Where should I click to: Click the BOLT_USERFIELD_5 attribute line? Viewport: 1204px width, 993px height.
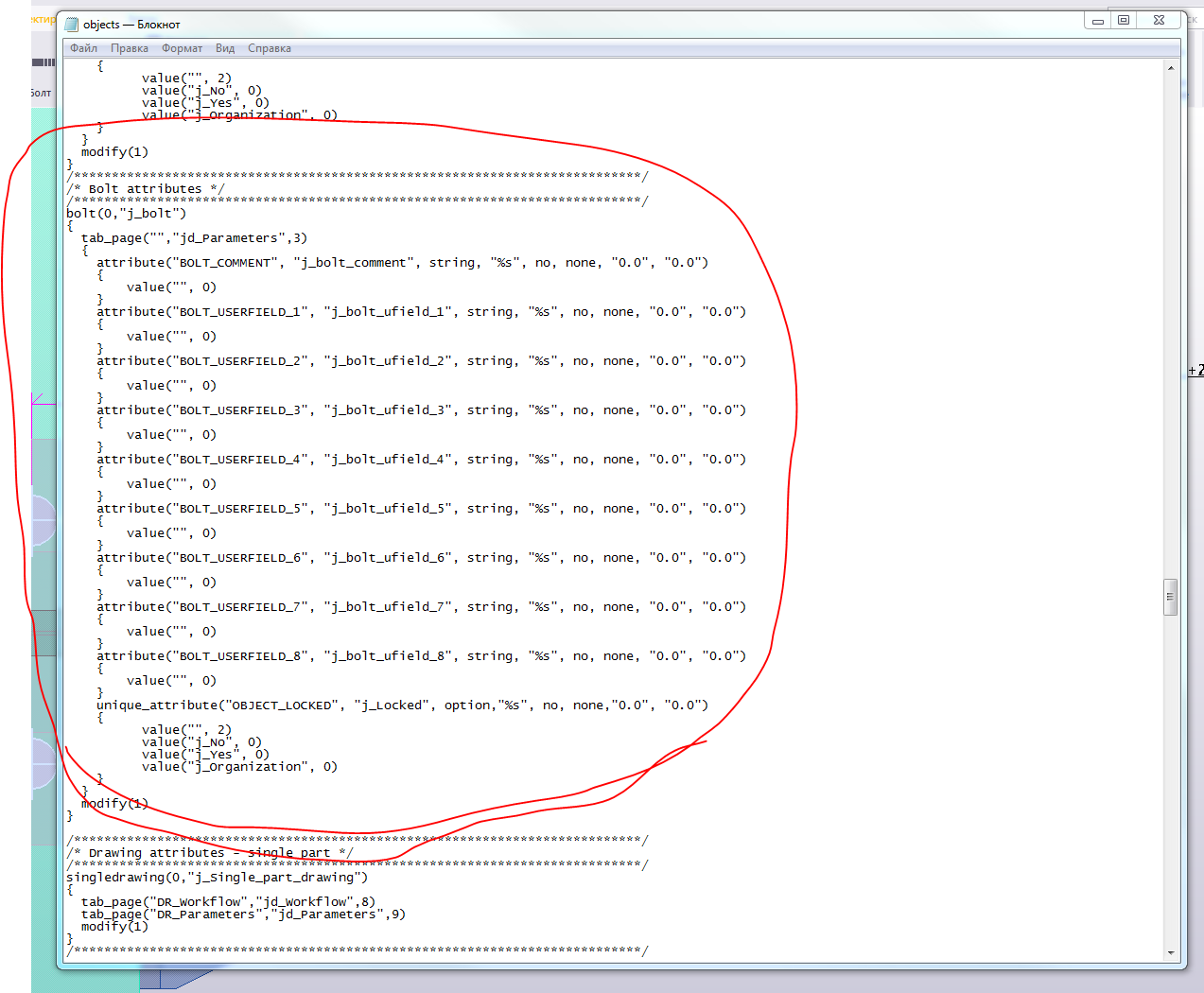[421, 509]
